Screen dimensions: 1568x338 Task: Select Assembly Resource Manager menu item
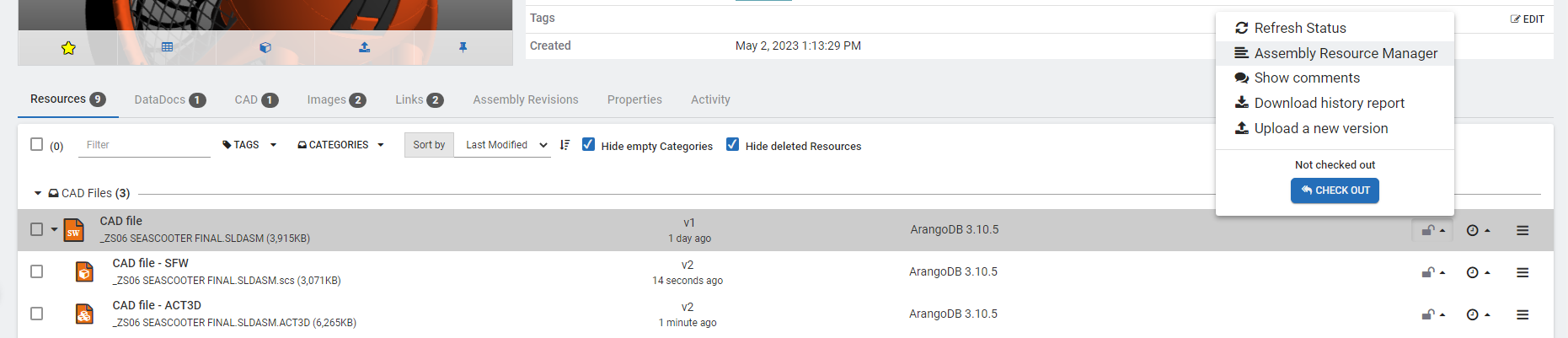(1345, 53)
